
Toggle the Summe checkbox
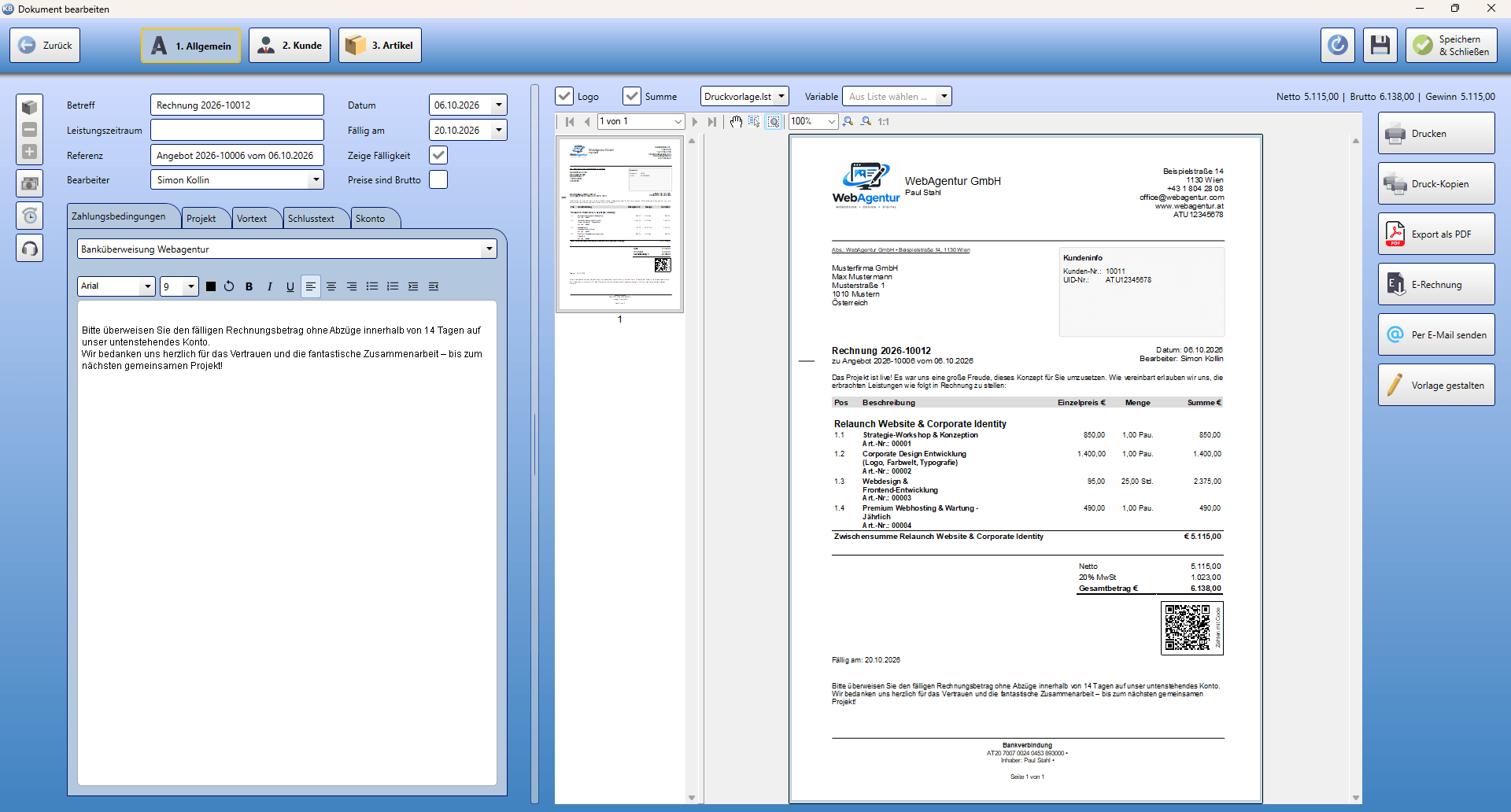[632, 96]
